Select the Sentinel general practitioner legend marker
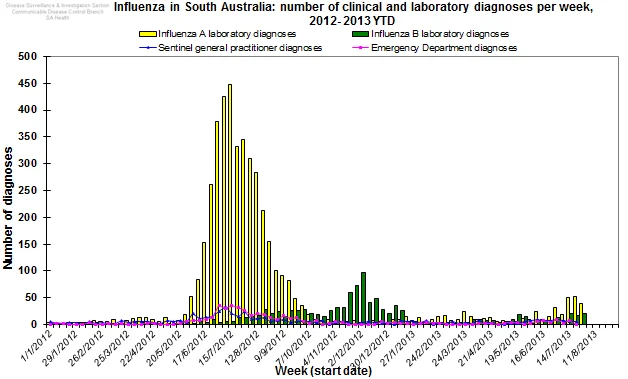 (x=148, y=48)
